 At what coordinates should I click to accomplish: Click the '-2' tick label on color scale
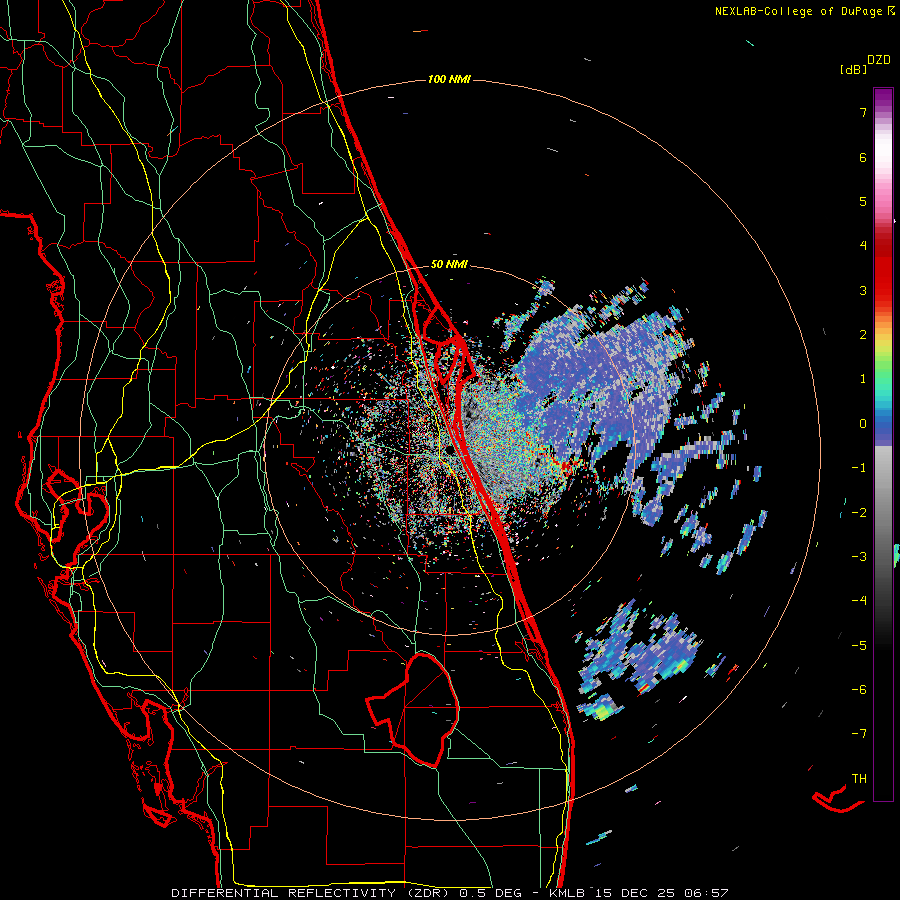coord(859,513)
